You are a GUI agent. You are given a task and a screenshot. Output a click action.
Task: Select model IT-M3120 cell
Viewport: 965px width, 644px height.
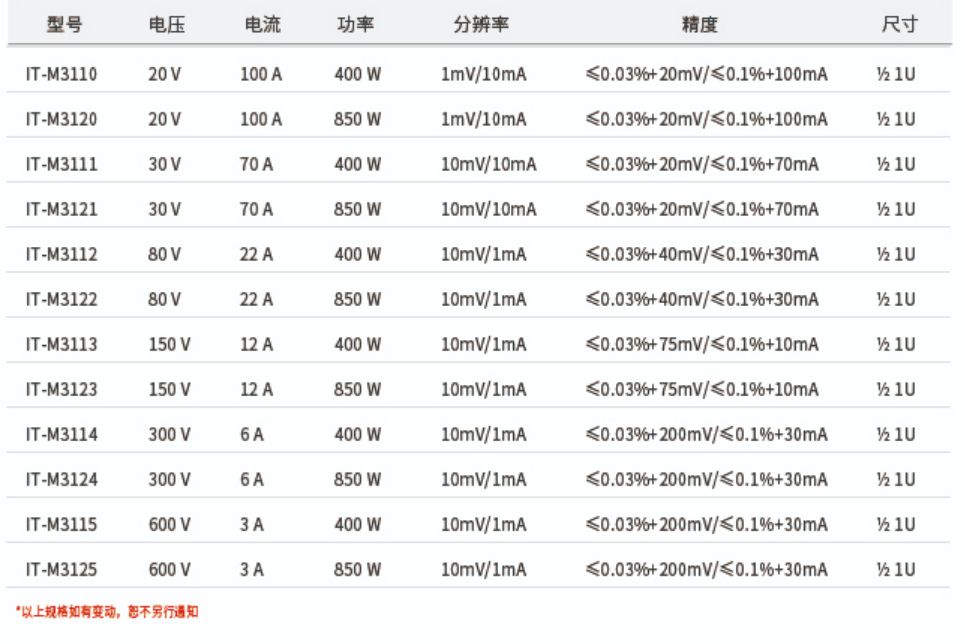pyautogui.click(x=62, y=119)
